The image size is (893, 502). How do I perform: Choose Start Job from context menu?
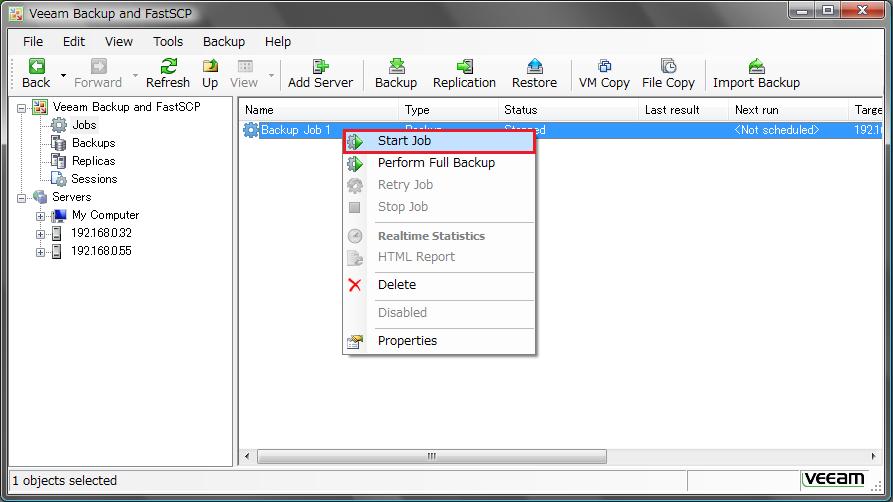(x=439, y=141)
